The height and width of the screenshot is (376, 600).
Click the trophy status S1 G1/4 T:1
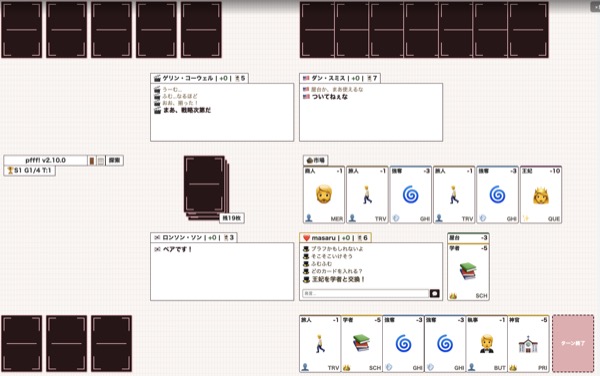pyautogui.click(x=30, y=171)
